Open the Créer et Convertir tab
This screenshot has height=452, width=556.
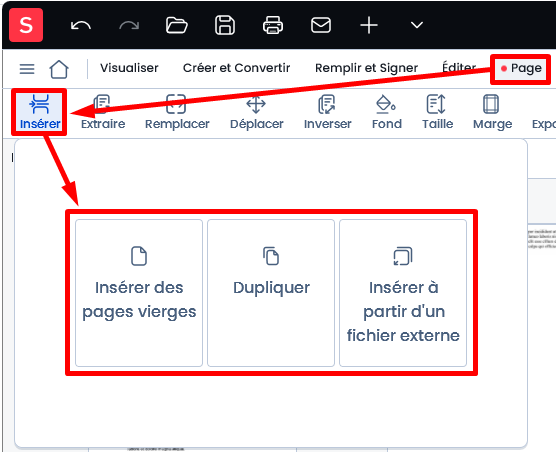pos(237,68)
